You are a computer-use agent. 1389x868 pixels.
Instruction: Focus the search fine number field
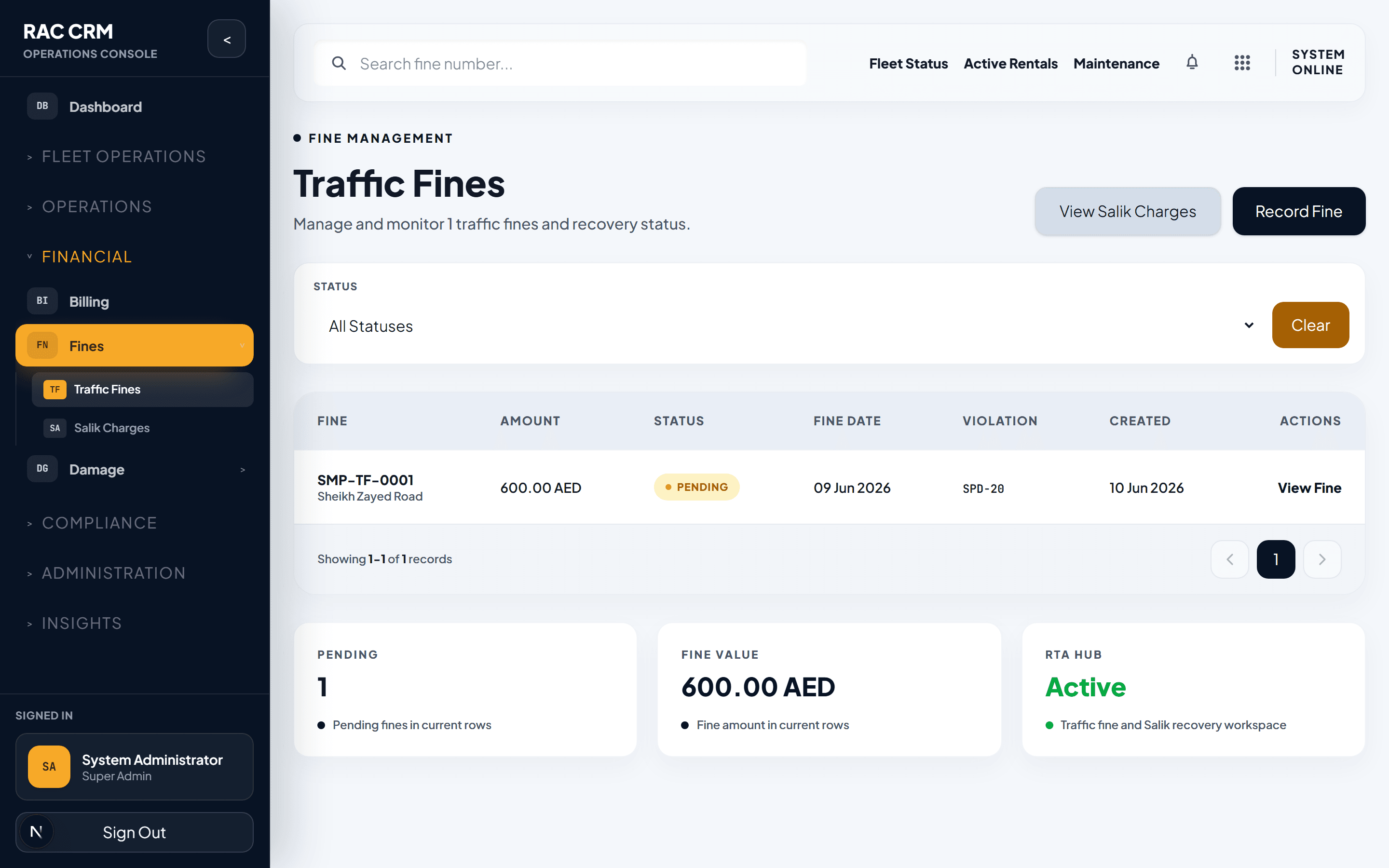(x=560, y=64)
